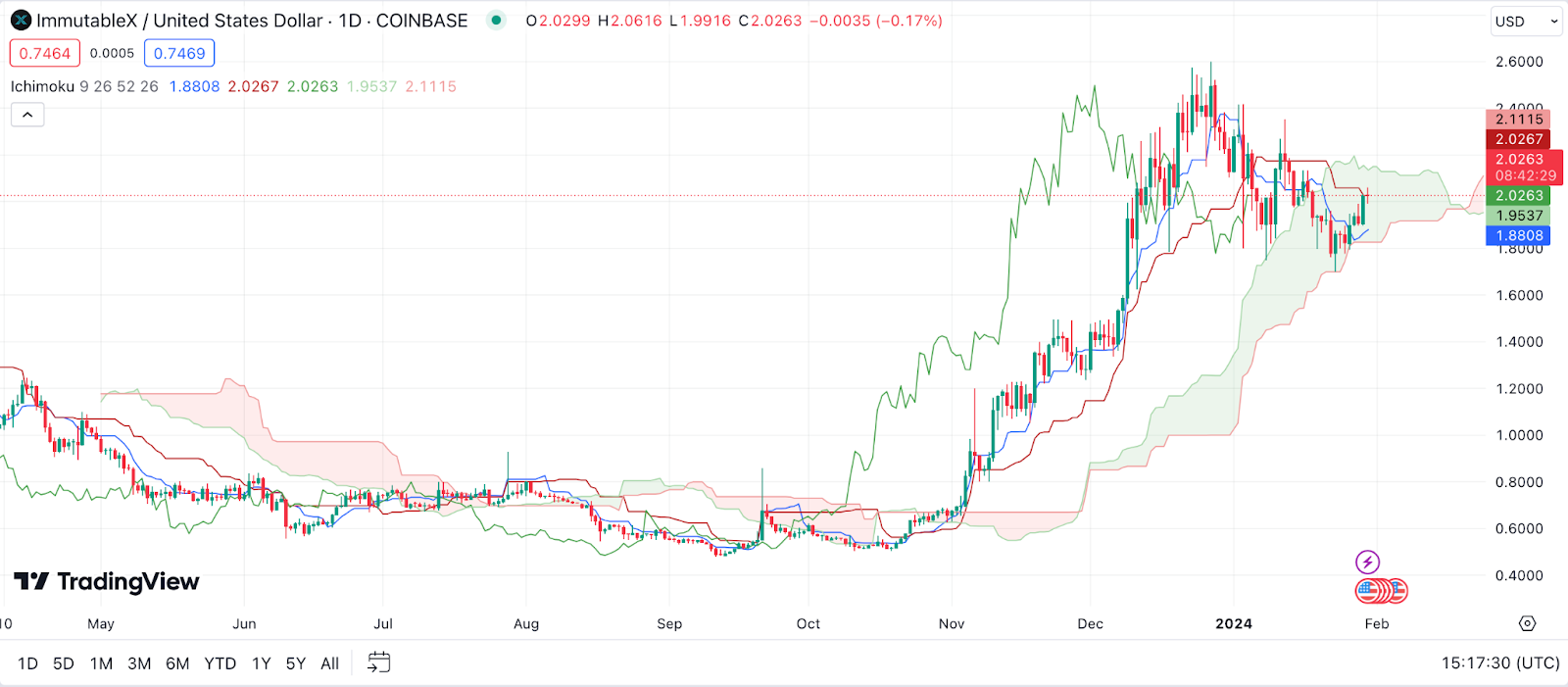Screen dimensions: 1568x687
Task: Click the Ichimoku blue value 1.8808 in legend
Action: tap(194, 86)
